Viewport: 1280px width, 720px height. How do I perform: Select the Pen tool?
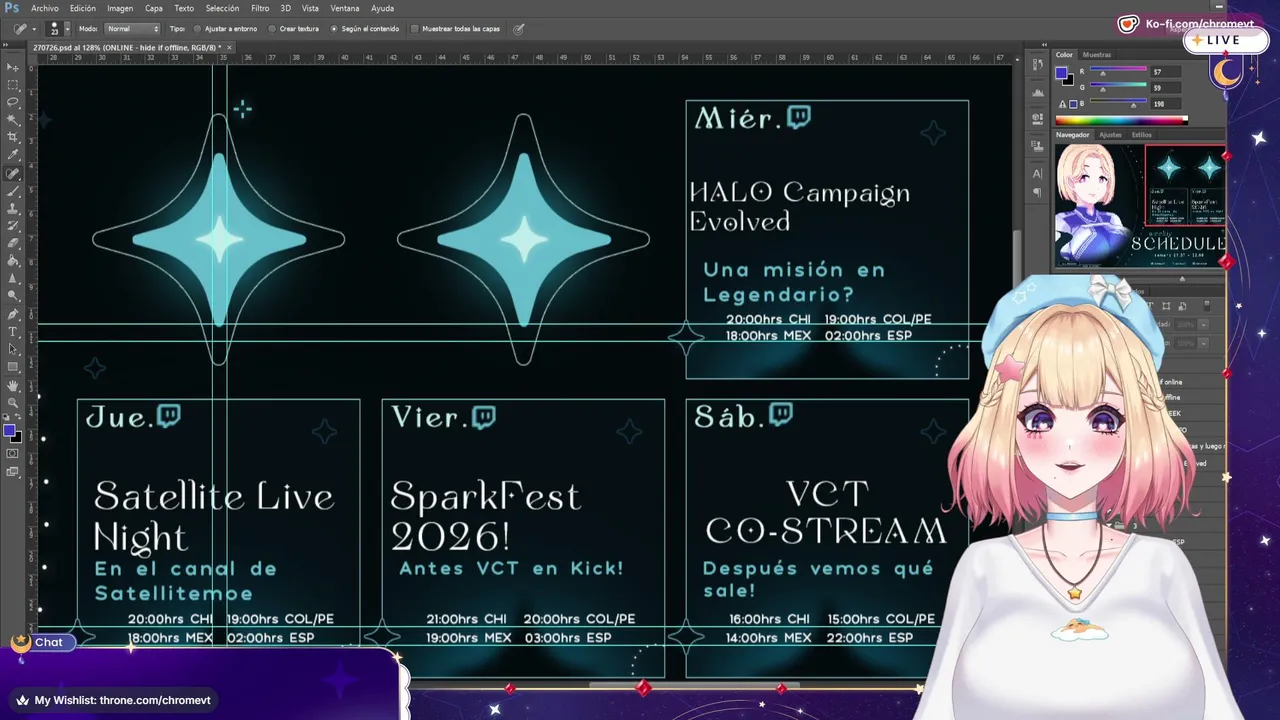pos(13,313)
